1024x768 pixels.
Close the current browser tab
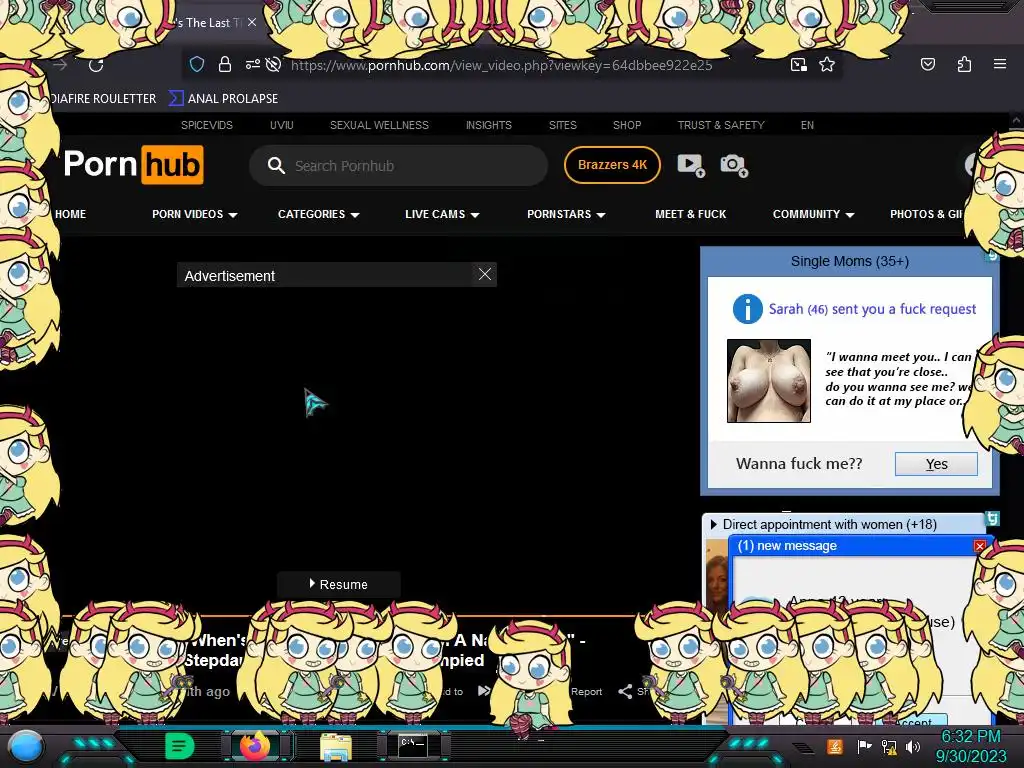(252, 22)
